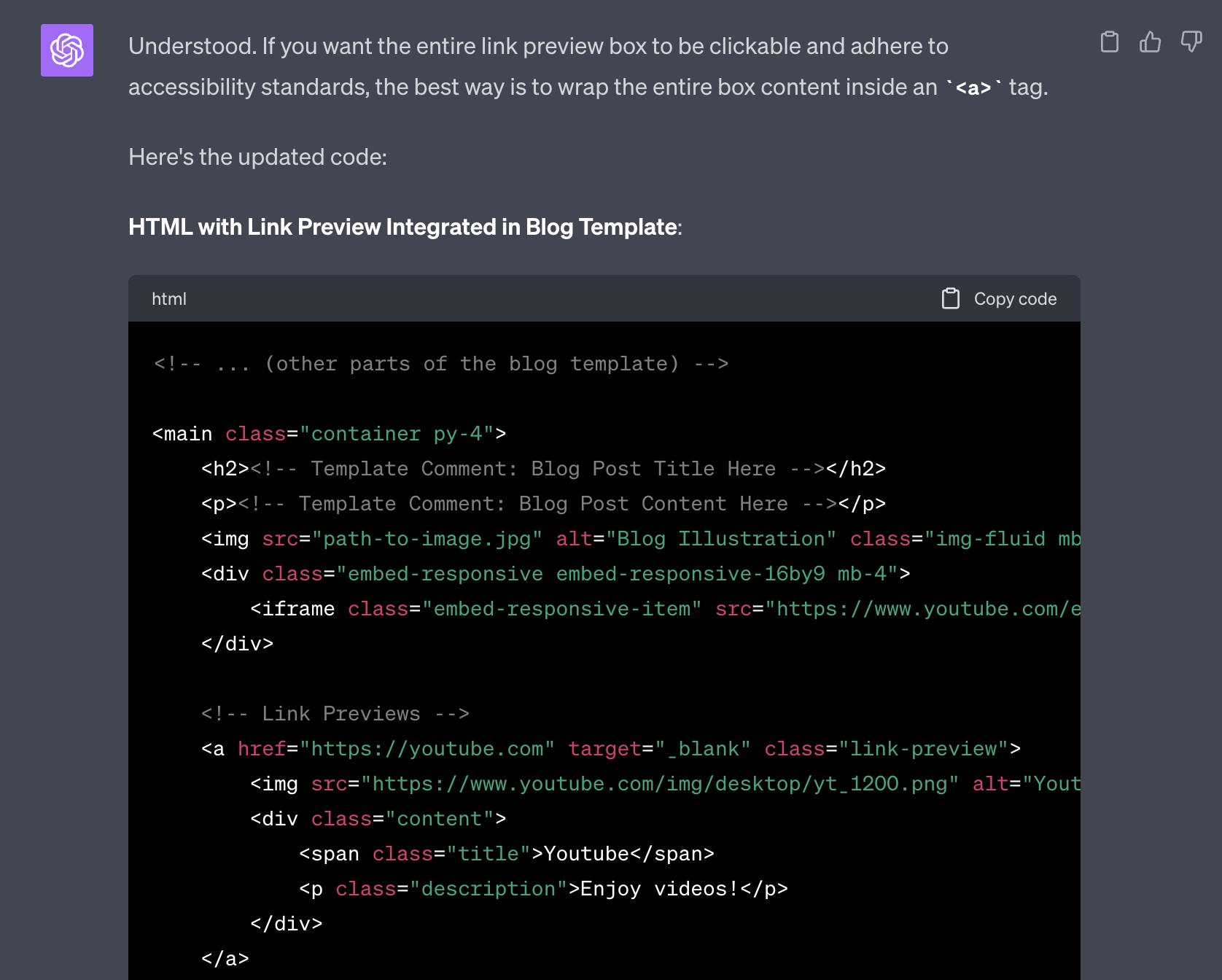Screen dimensions: 1222x980
Task: Click the iframe embed-responsive-item line
Action: (x=665, y=609)
